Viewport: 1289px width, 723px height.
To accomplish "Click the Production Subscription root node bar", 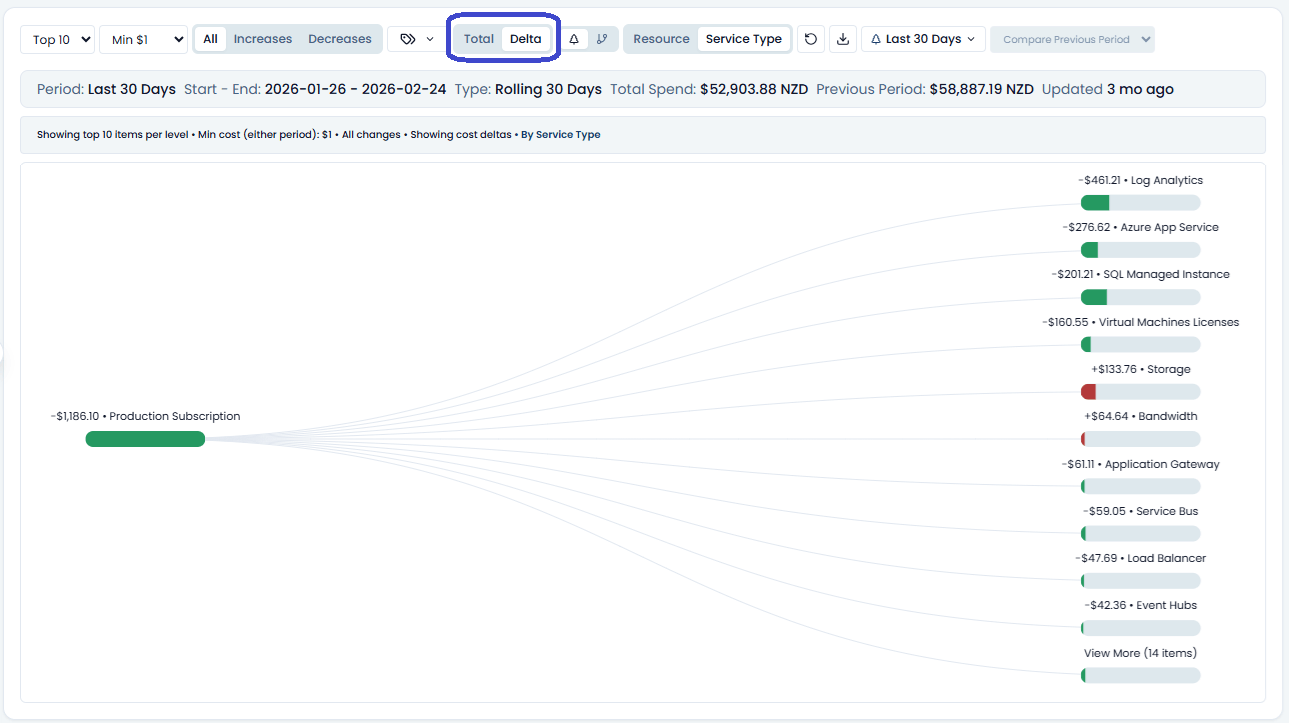I will (145, 439).
